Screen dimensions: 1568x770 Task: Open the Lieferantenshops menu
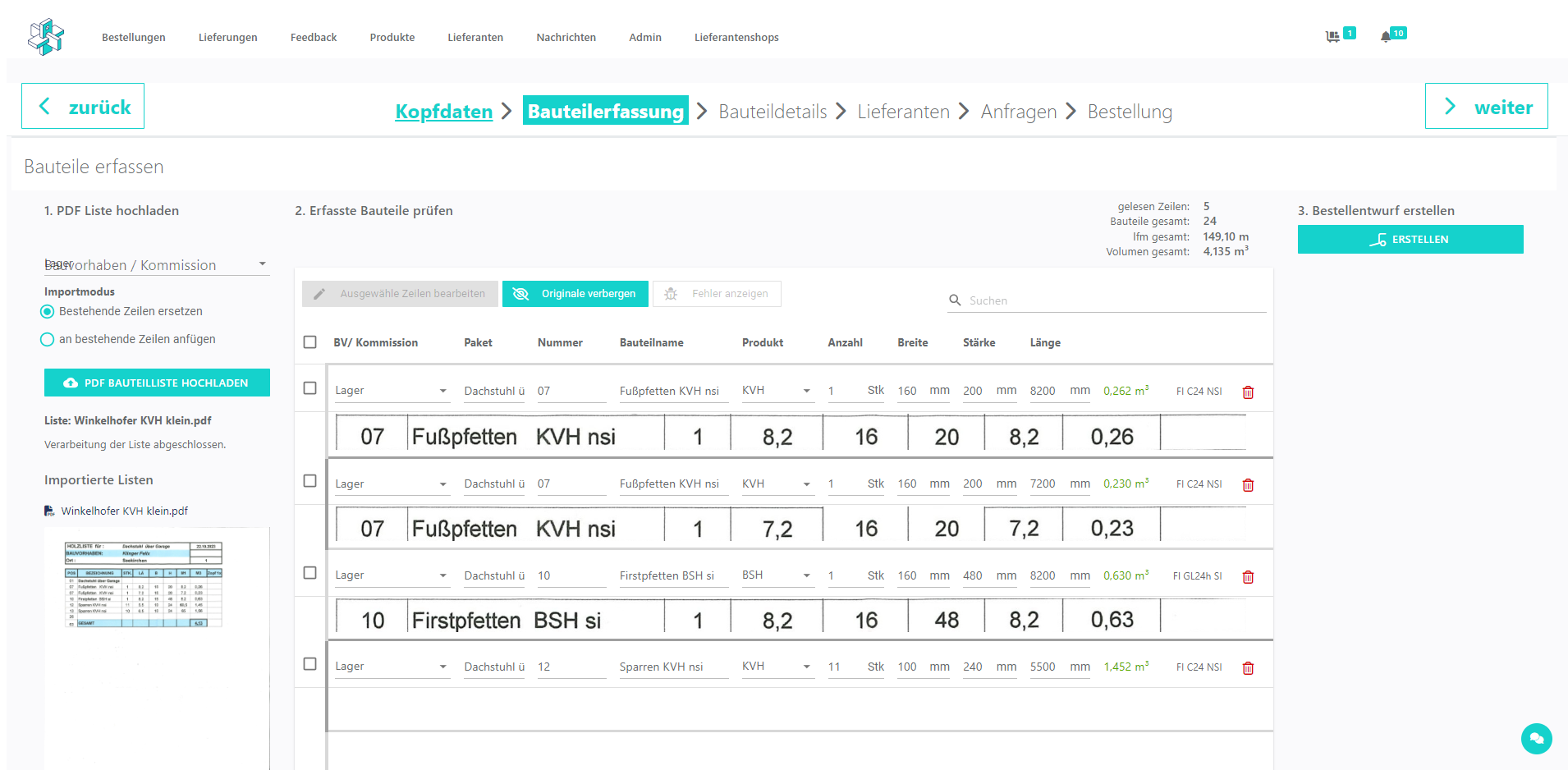[736, 38]
